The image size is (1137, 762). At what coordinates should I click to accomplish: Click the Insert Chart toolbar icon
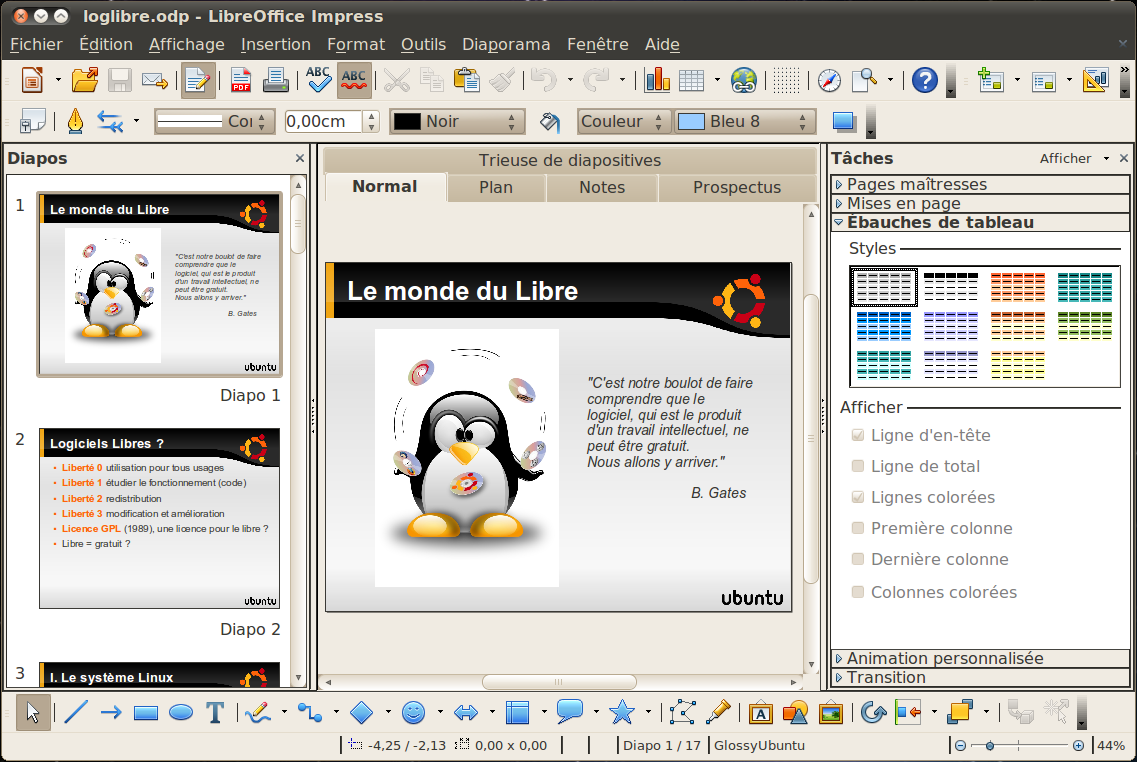point(657,80)
